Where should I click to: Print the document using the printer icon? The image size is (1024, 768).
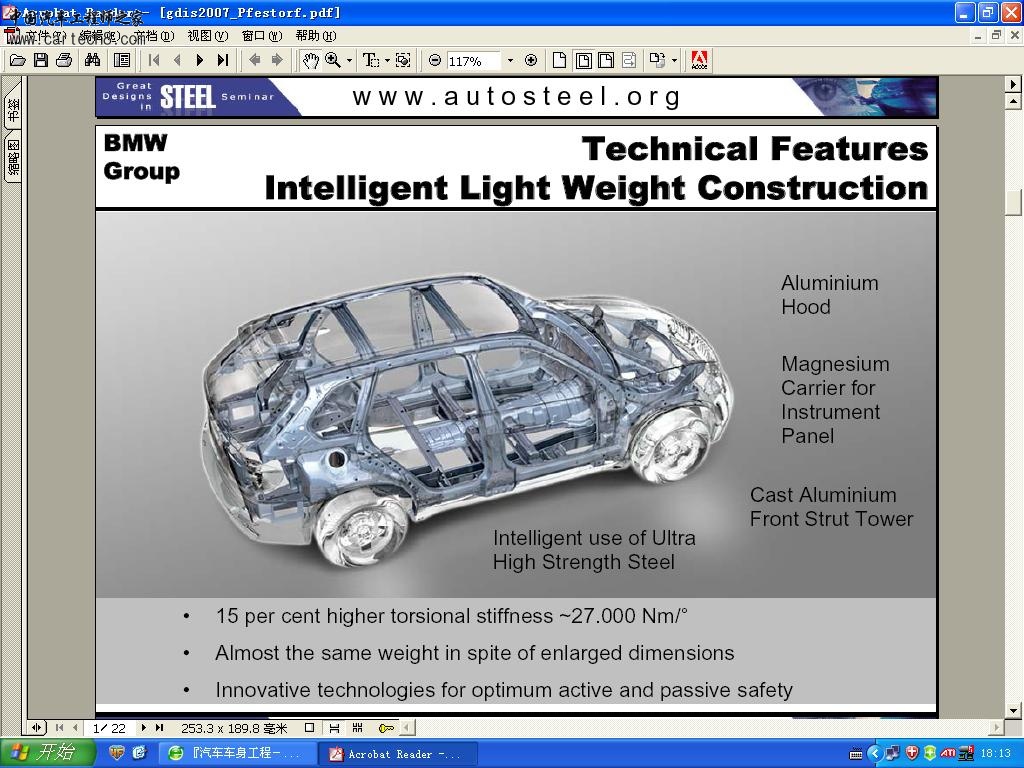(64, 61)
